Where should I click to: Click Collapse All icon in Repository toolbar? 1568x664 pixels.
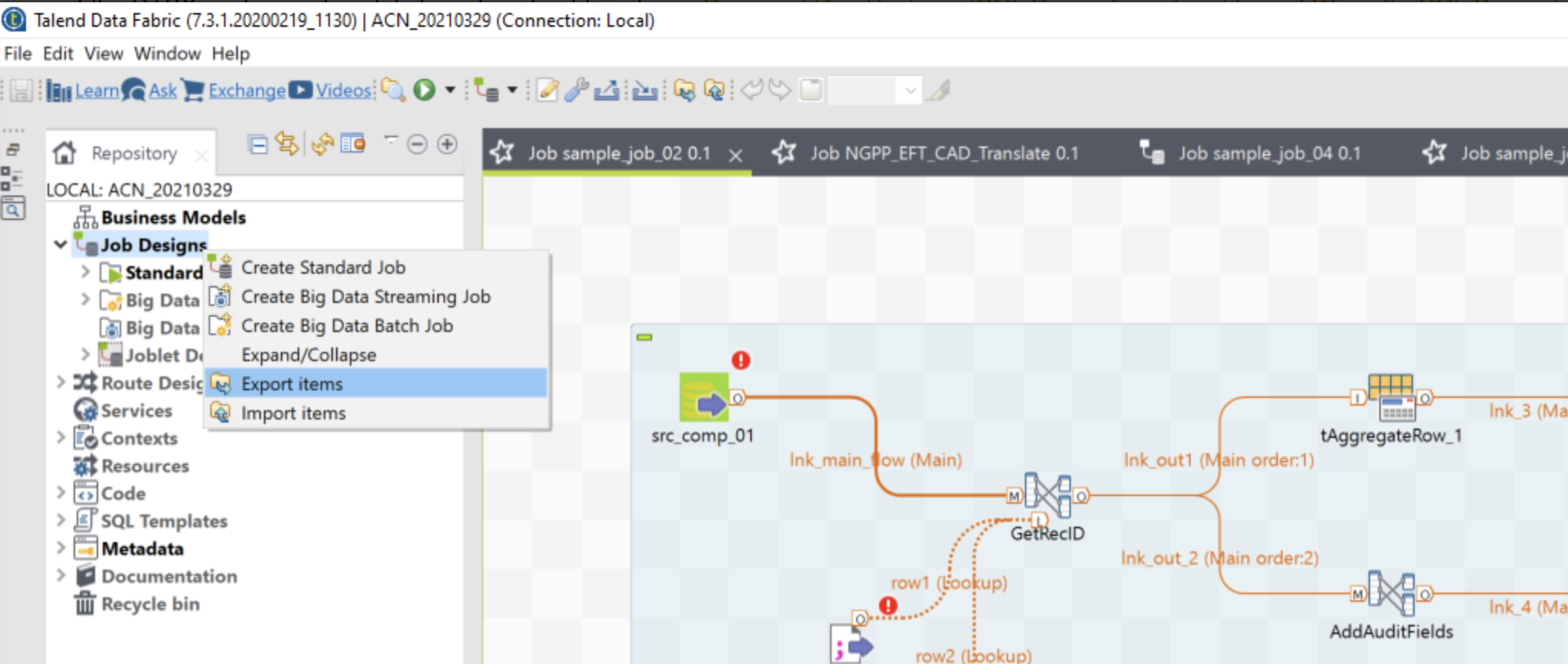coord(259,144)
